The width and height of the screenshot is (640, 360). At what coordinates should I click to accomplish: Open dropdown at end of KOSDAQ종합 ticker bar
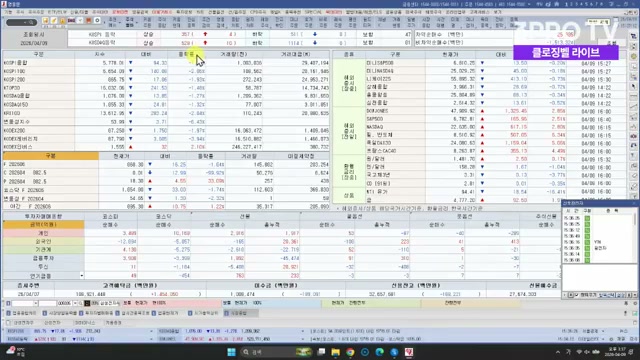(303, 331)
